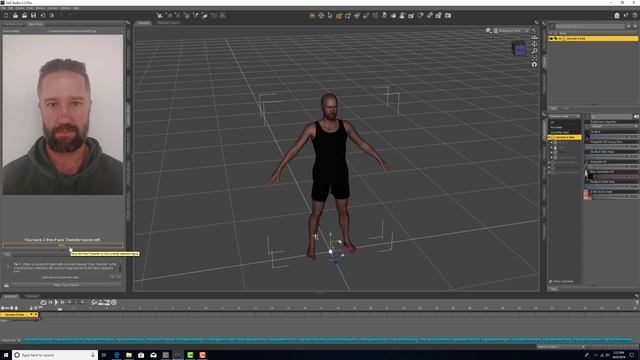Viewport: 640px width, 360px height.
Task: Open the Edit menu
Action: coord(11,8)
